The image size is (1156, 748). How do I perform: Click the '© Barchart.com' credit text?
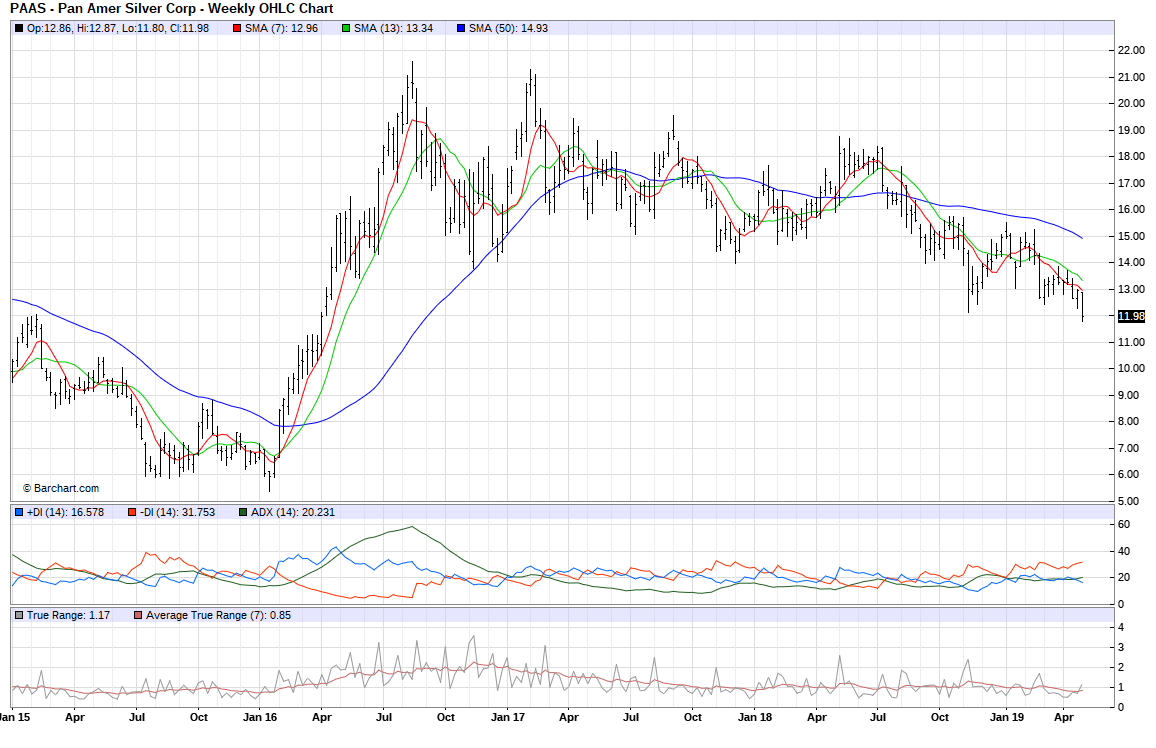[60, 489]
